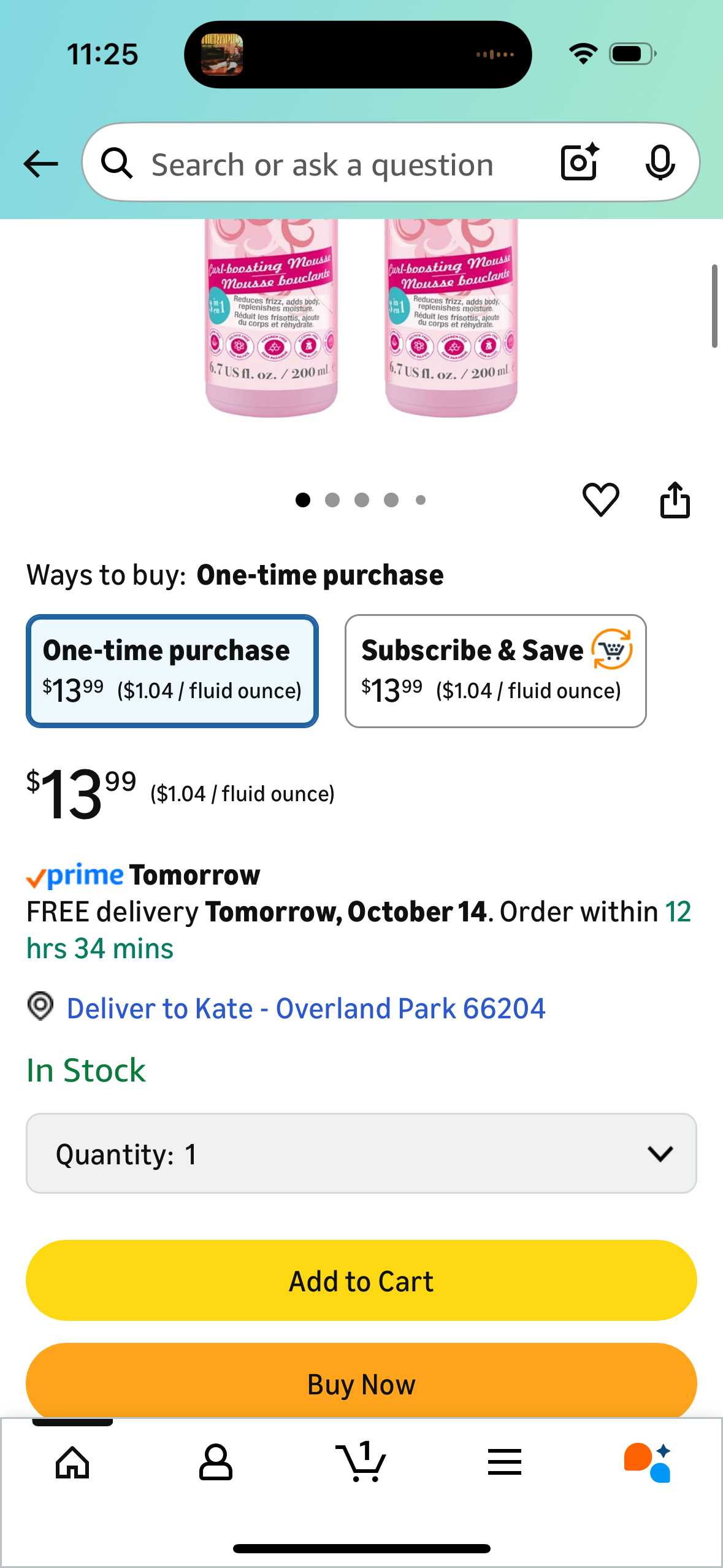Open the Rufus AI assistant tab
The height and width of the screenshot is (1568, 723).
click(648, 1462)
